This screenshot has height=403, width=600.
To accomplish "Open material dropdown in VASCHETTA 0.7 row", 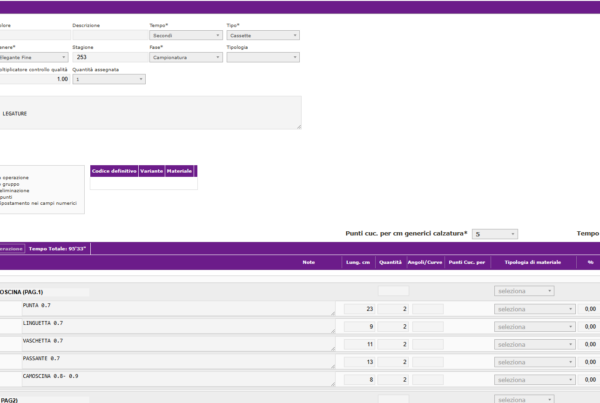I will click(535, 344).
